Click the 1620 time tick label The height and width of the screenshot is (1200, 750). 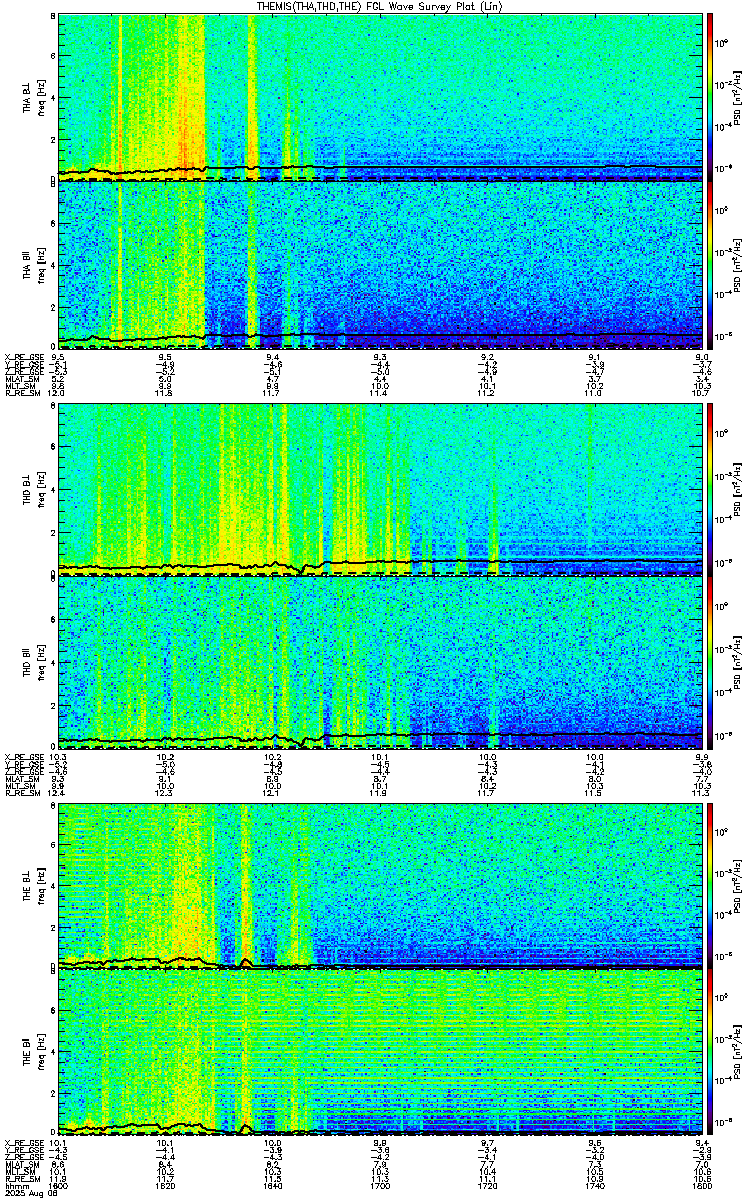[x=166, y=1186]
